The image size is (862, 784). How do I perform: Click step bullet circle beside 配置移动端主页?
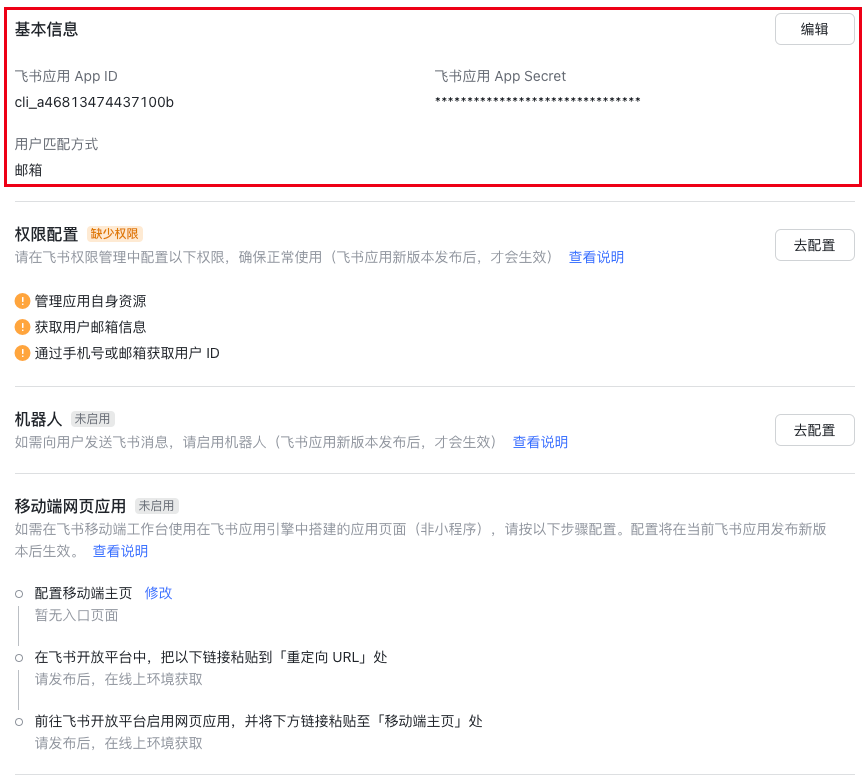(x=19, y=594)
